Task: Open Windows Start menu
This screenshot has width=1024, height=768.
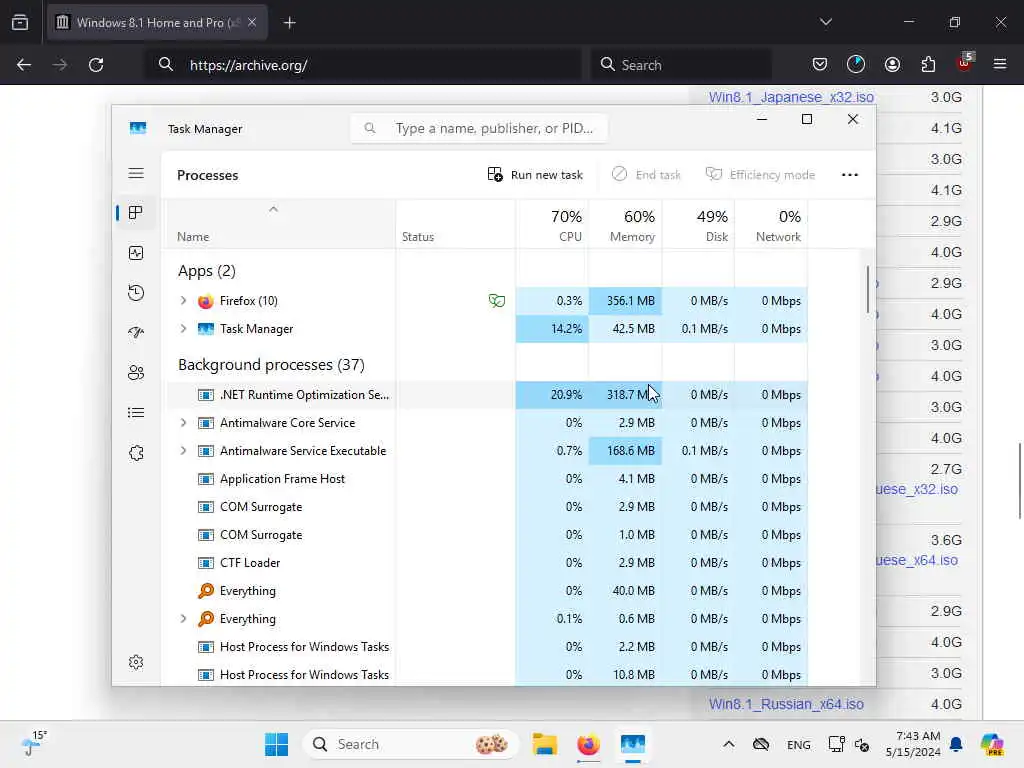Action: pyautogui.click(x=276, y=744)
